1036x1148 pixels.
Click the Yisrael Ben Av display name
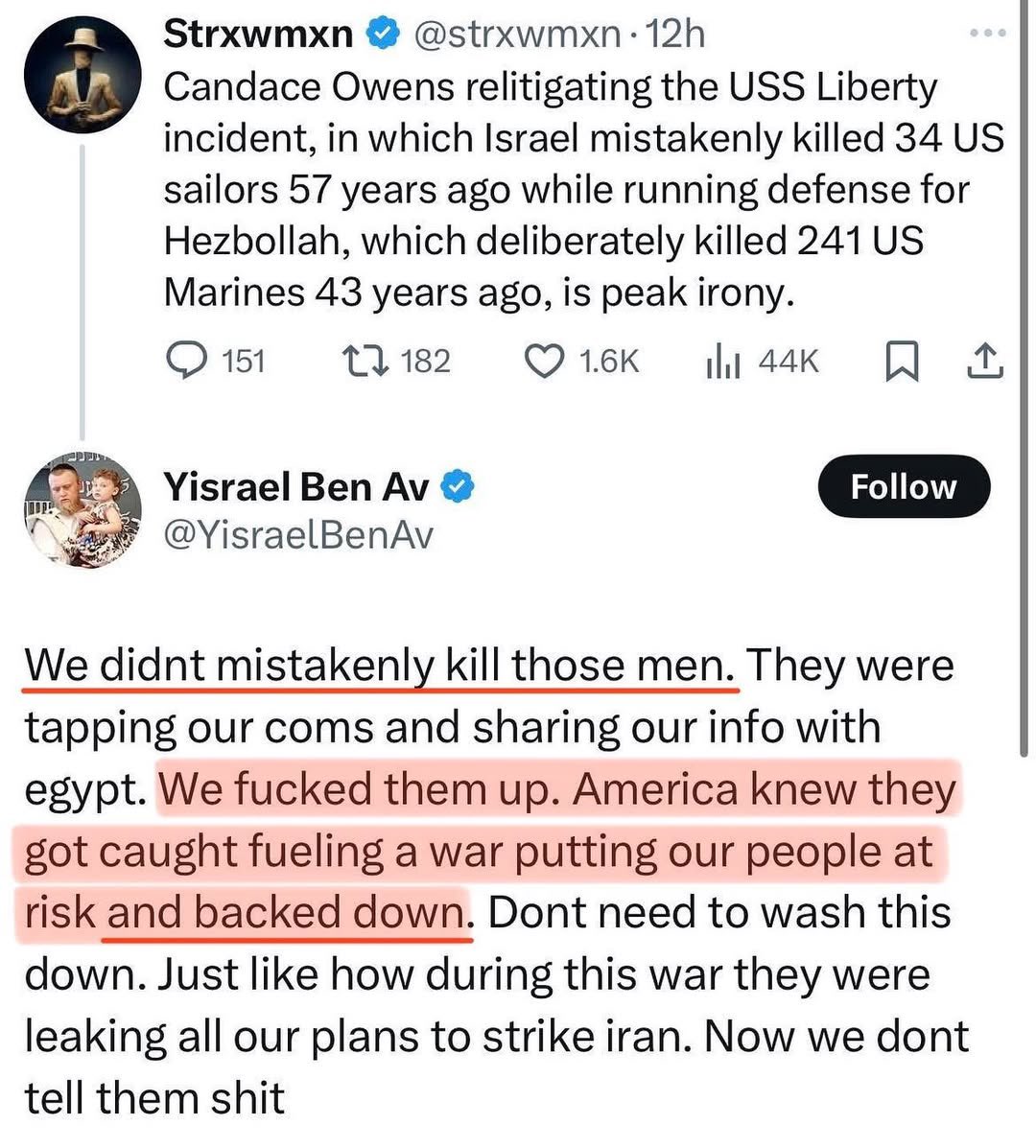(296, 487)
